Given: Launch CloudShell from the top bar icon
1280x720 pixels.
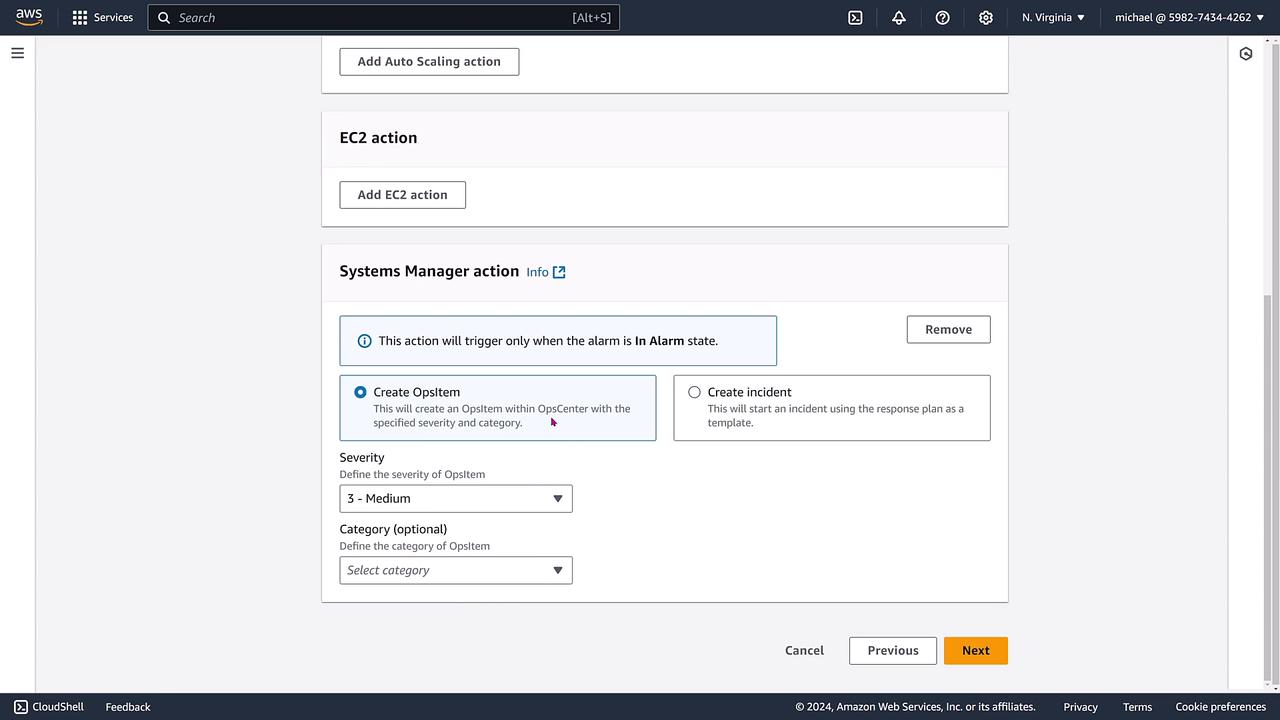Looking at the screenshot, I should [x=855, y=18].
